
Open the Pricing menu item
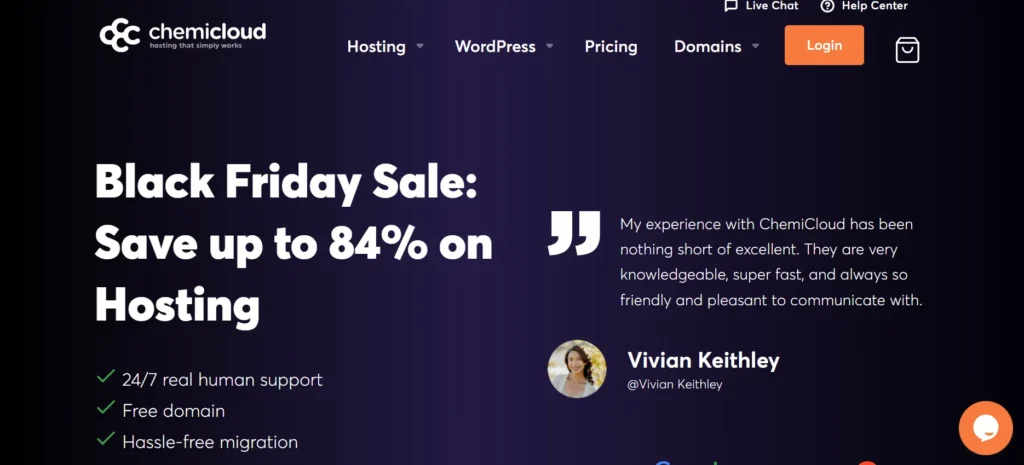(611, 46)
